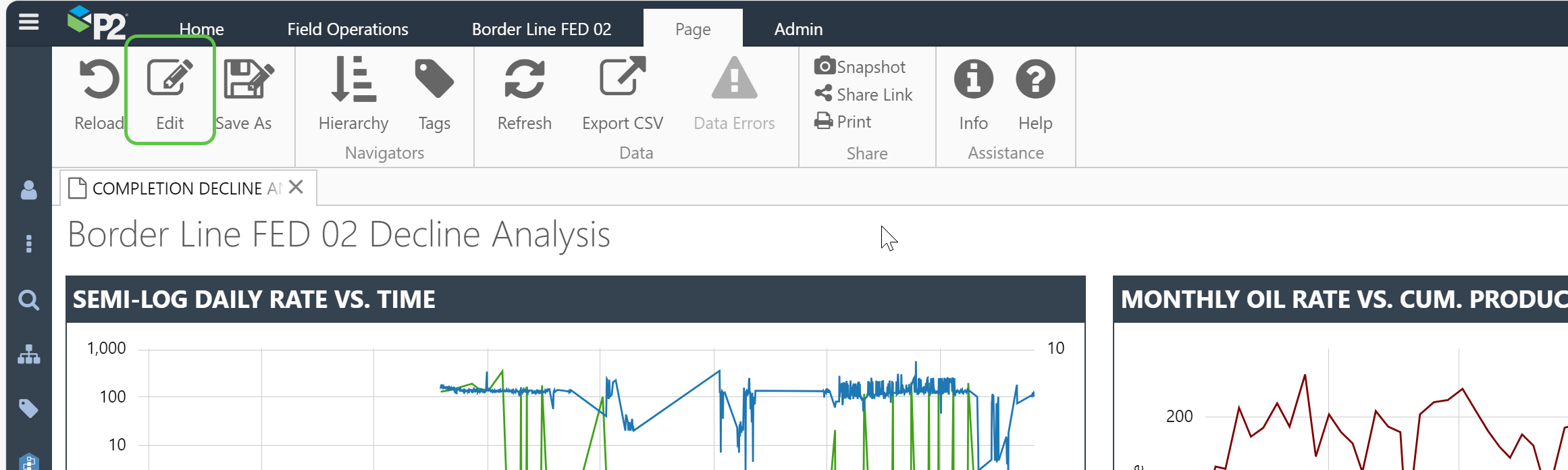Toggle the hamburger menu
This screenshot has height=470, width=1568.
28,22
